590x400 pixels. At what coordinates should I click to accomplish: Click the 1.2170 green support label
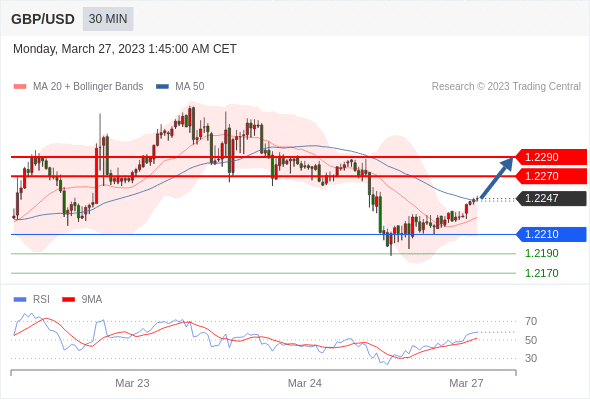[x=542, y=273]
